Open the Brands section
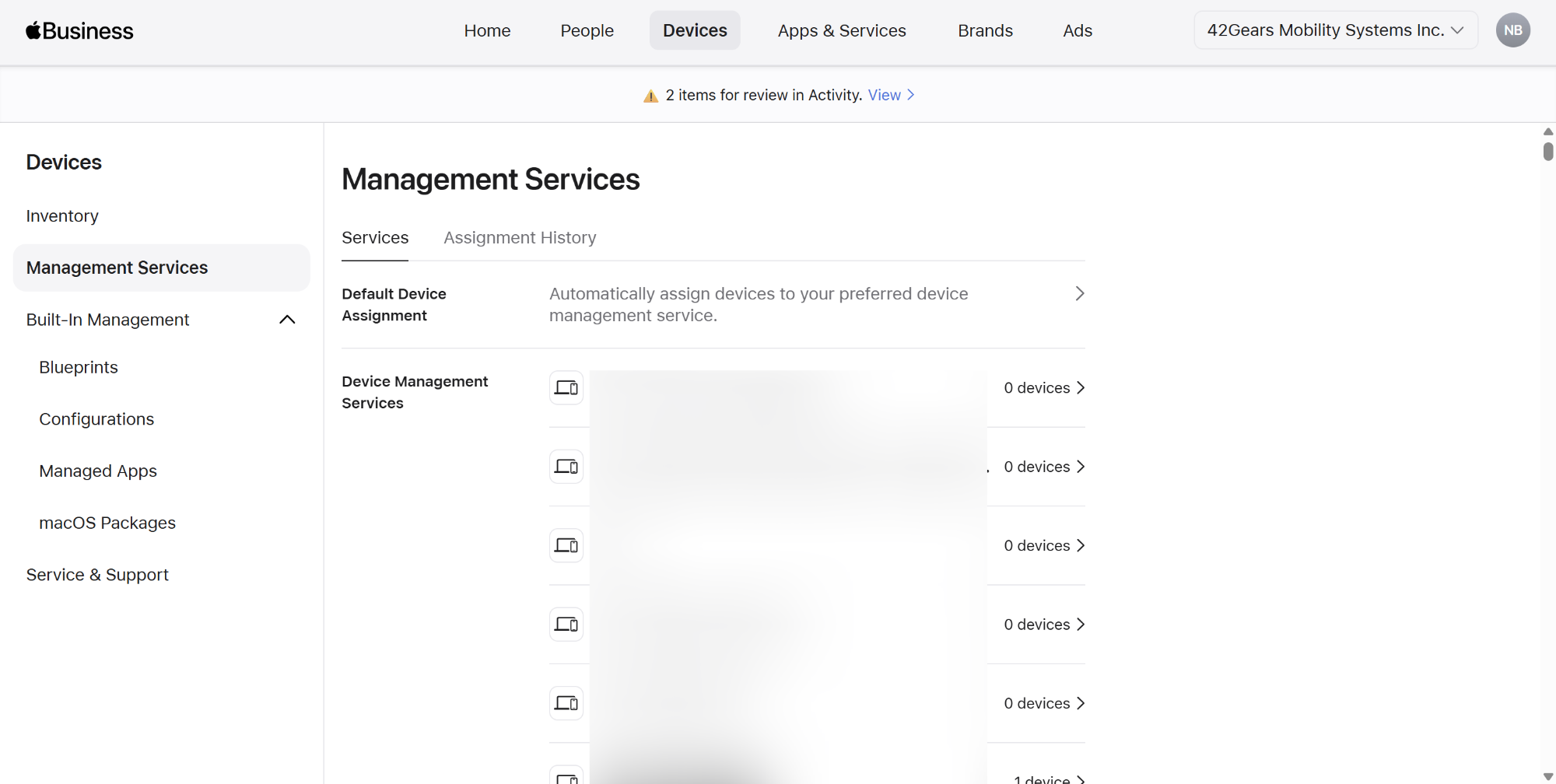 [x=985, y=30]
